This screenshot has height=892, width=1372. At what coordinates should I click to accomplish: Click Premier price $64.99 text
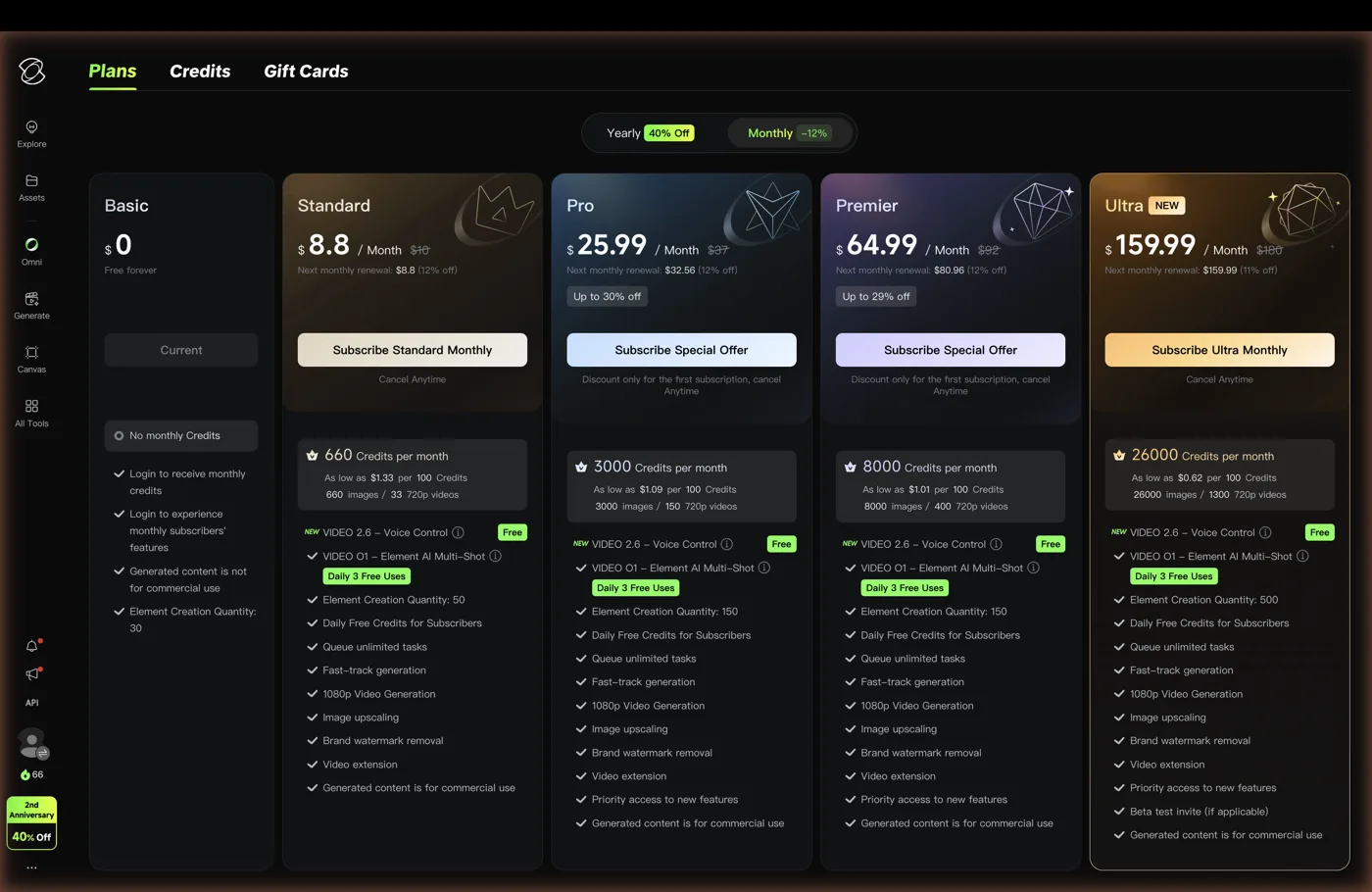876,245
